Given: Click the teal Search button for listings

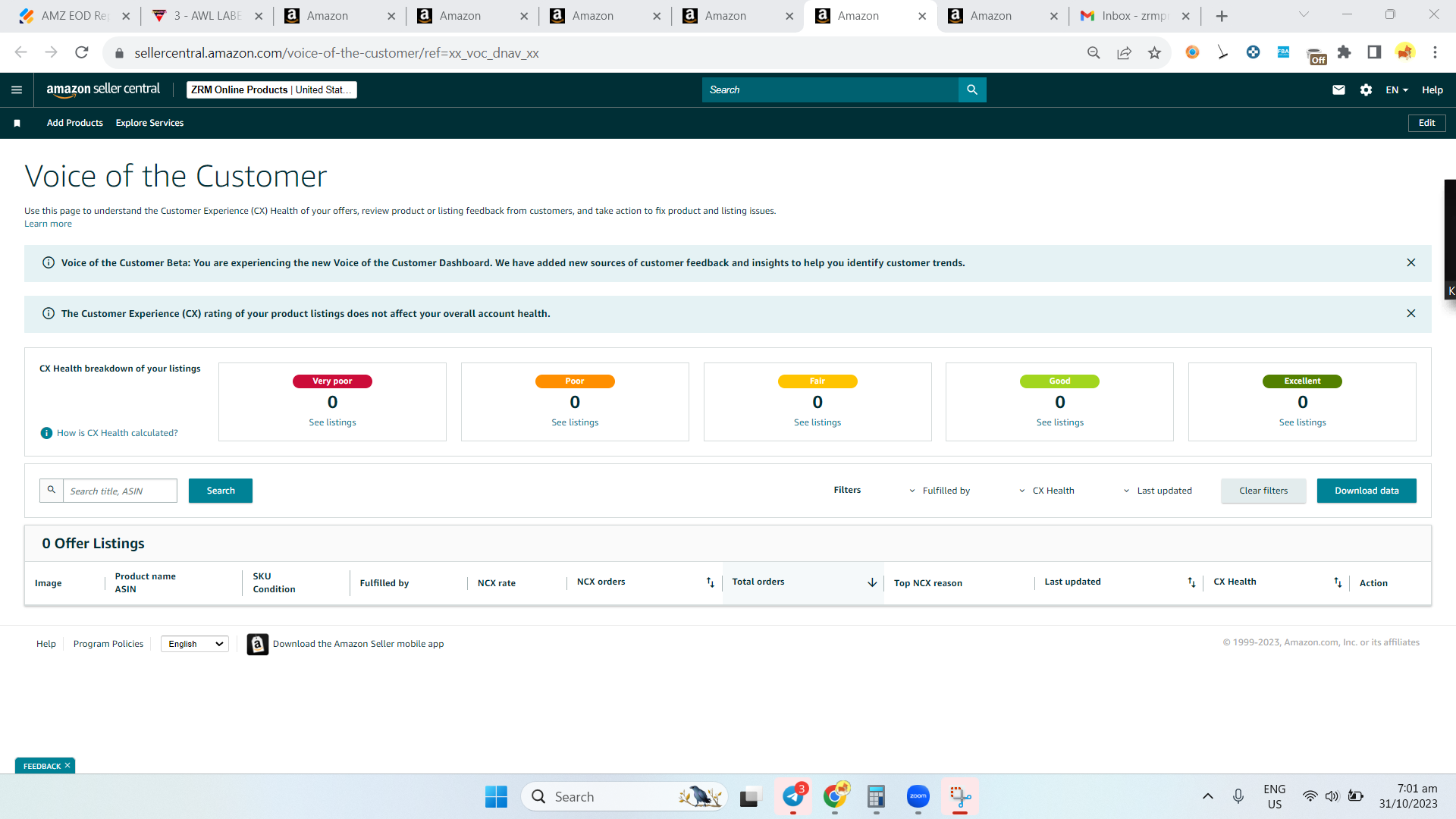Looking at the screenshot, I should 221,491.
